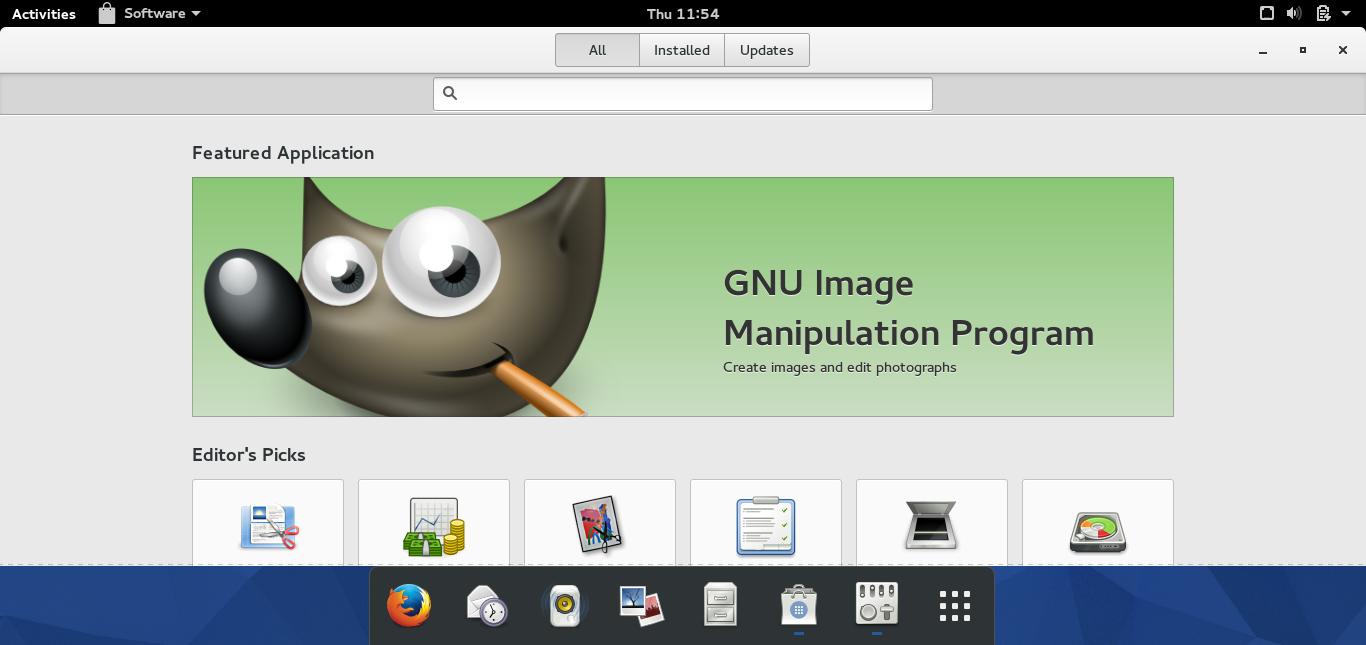Open the clipboard checklist app tile
The image size is (1366, 645).
[766, 522]
